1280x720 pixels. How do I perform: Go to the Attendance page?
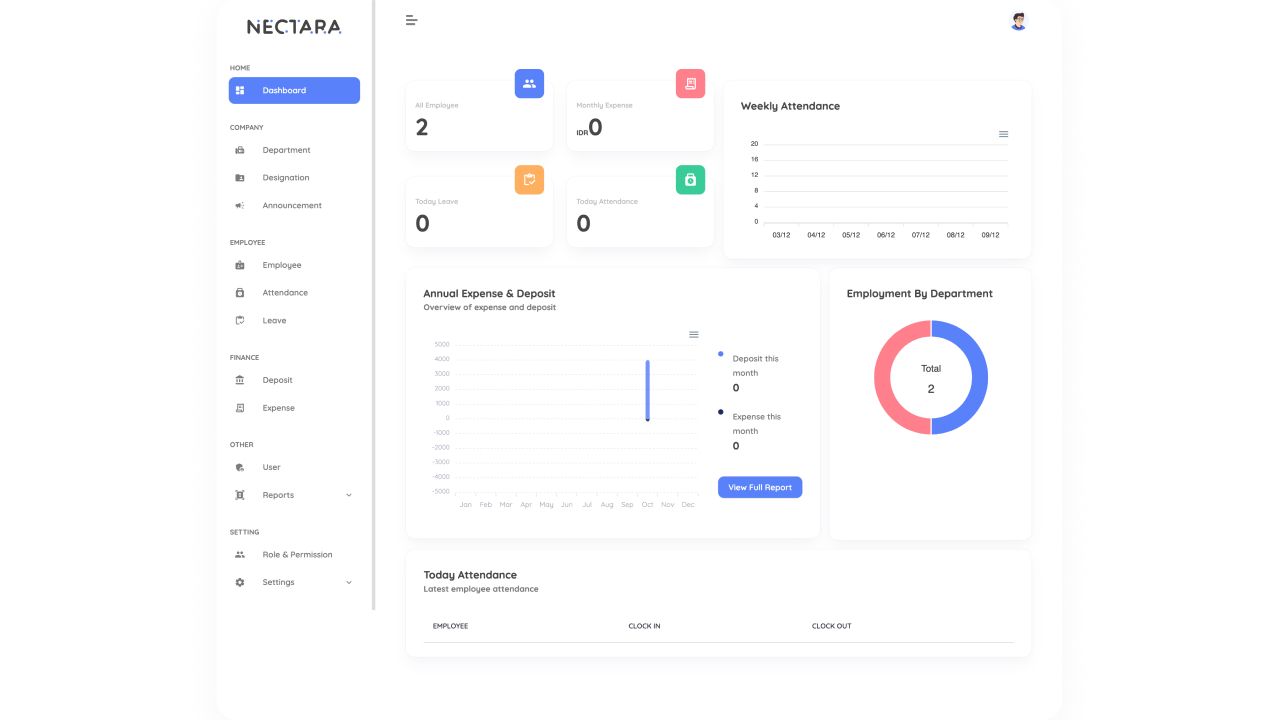point(294,293)
